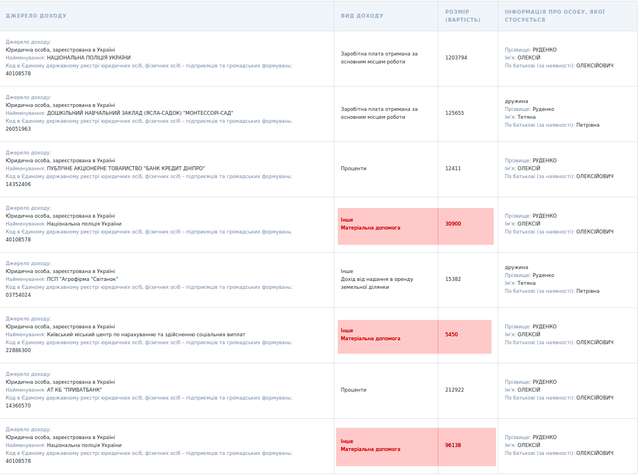Image resolution: width=640 pixels, height=476 pixels.
Task: Select the salary amount 1203794
Action: (x=456, y=58)
